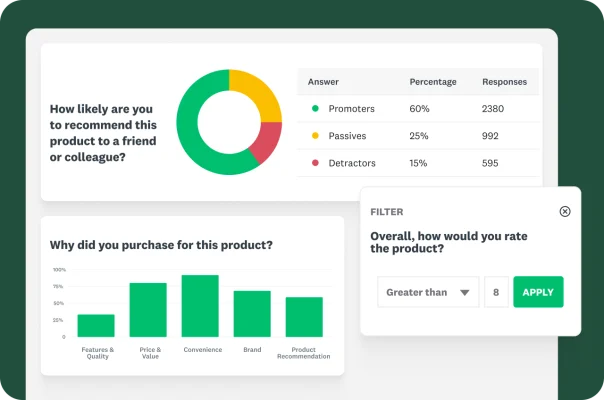Click the 'Brand' axis label
This screenshot has height=400, width=604.
click(252, 350)
